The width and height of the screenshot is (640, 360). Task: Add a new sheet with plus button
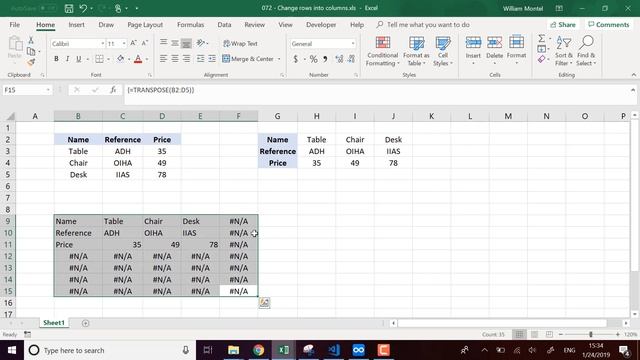pos(85,323)
